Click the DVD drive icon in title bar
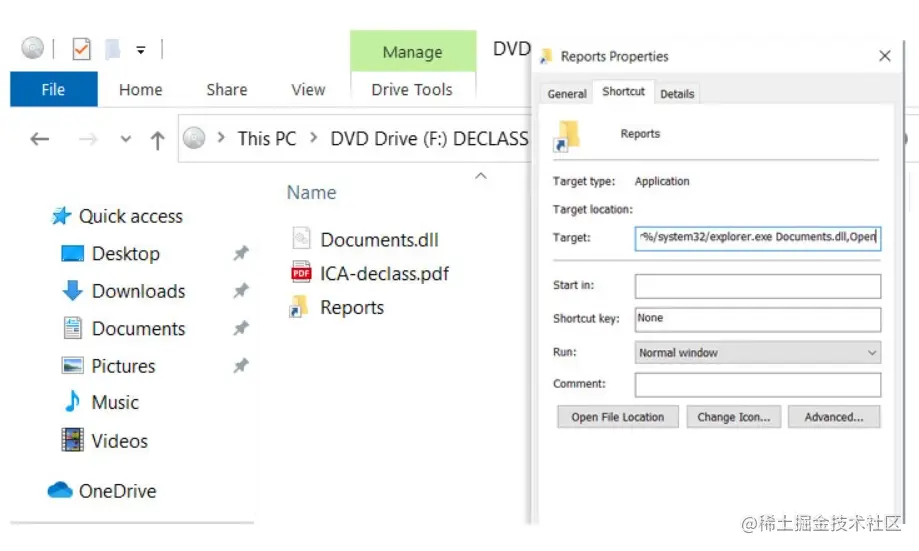 (33, 48)
